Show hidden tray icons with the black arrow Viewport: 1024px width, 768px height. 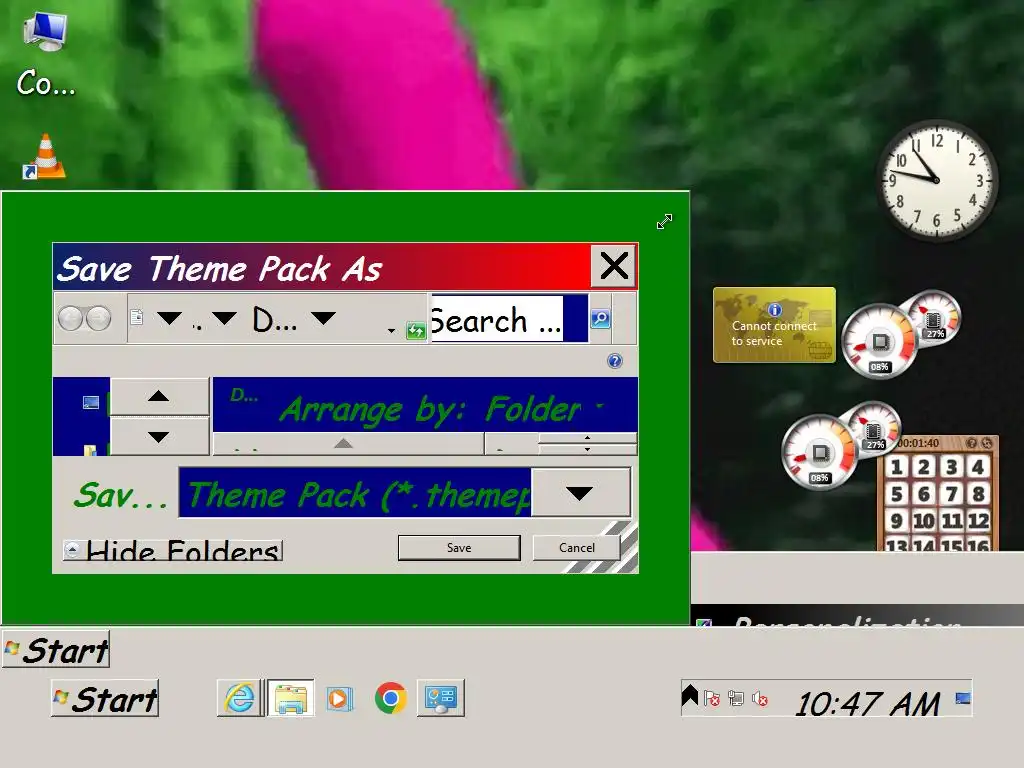click(x=690, y=696)
